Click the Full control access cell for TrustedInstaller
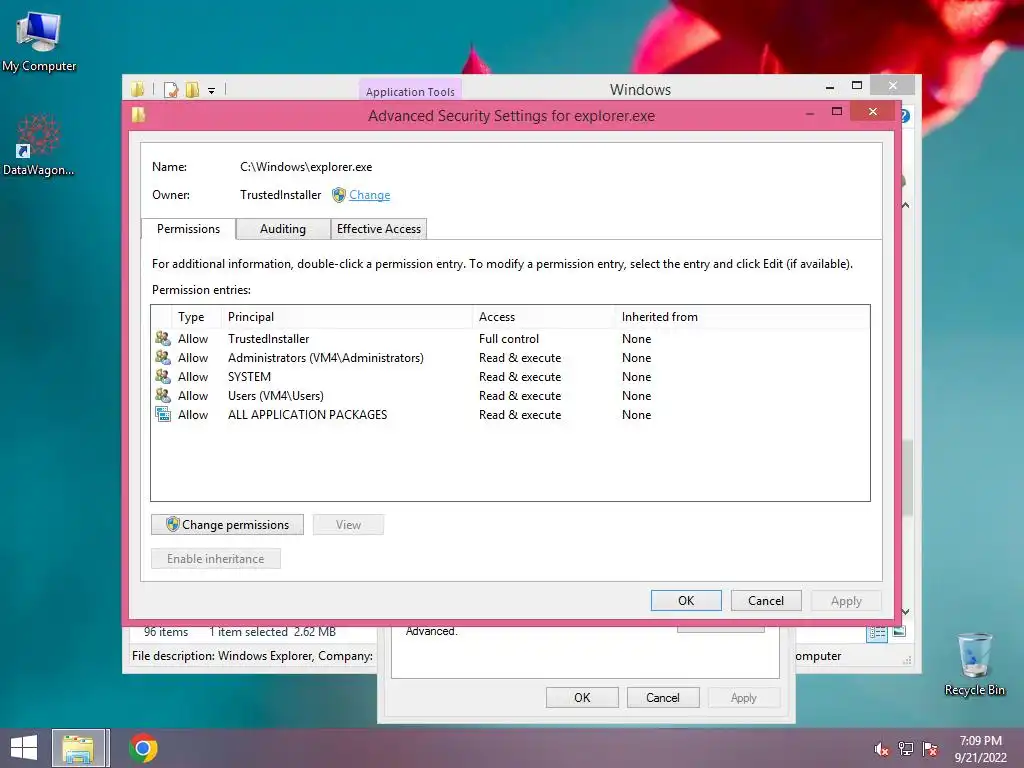The height and width of the screenshot is (768, 1024). 509,339
